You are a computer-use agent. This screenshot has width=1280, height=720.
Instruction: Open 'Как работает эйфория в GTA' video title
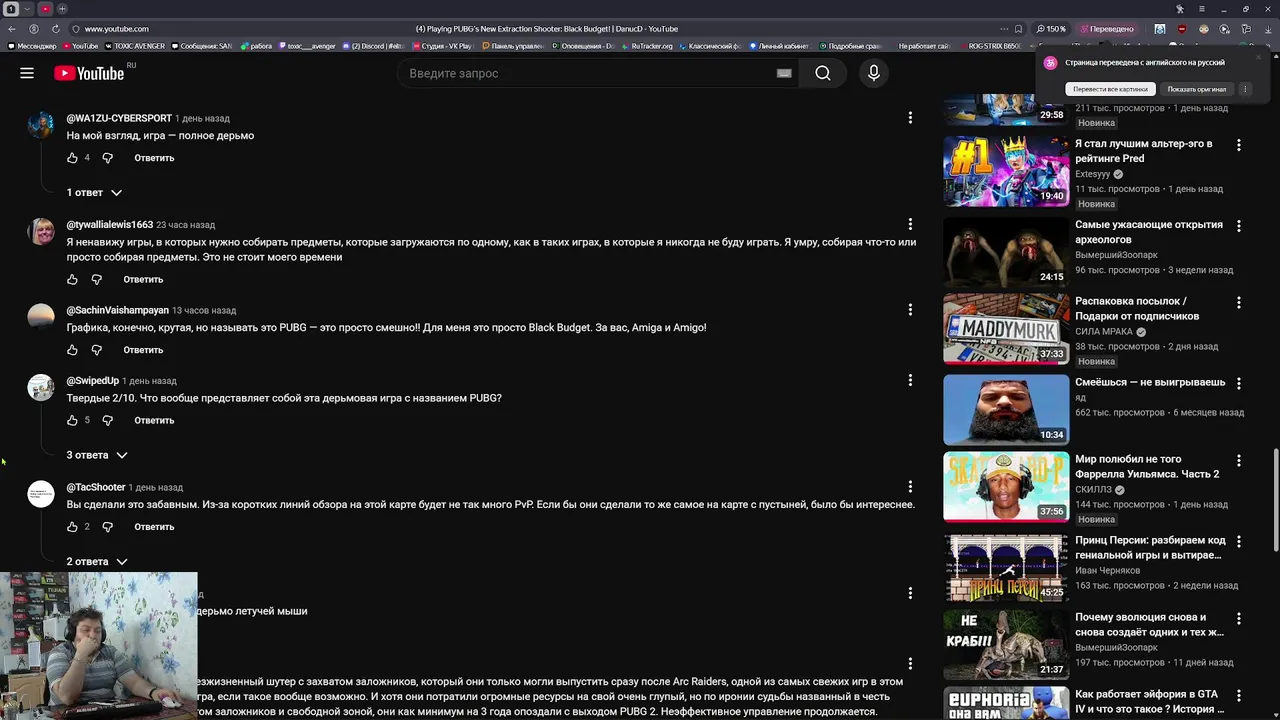1149,701
